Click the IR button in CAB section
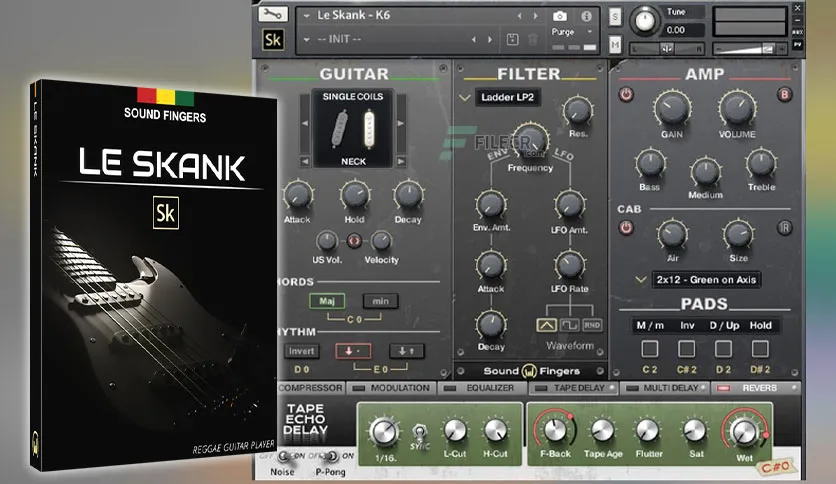This screenshot has width=836, height=484. (x=784, y=228)
